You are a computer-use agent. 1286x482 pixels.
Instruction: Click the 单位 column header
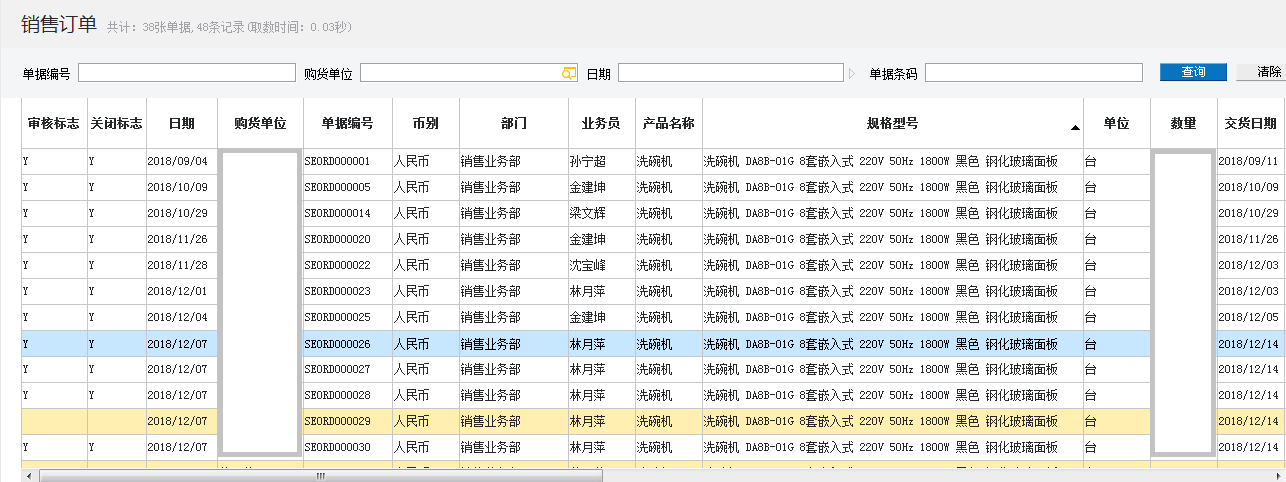click(x=1116, y=124)
